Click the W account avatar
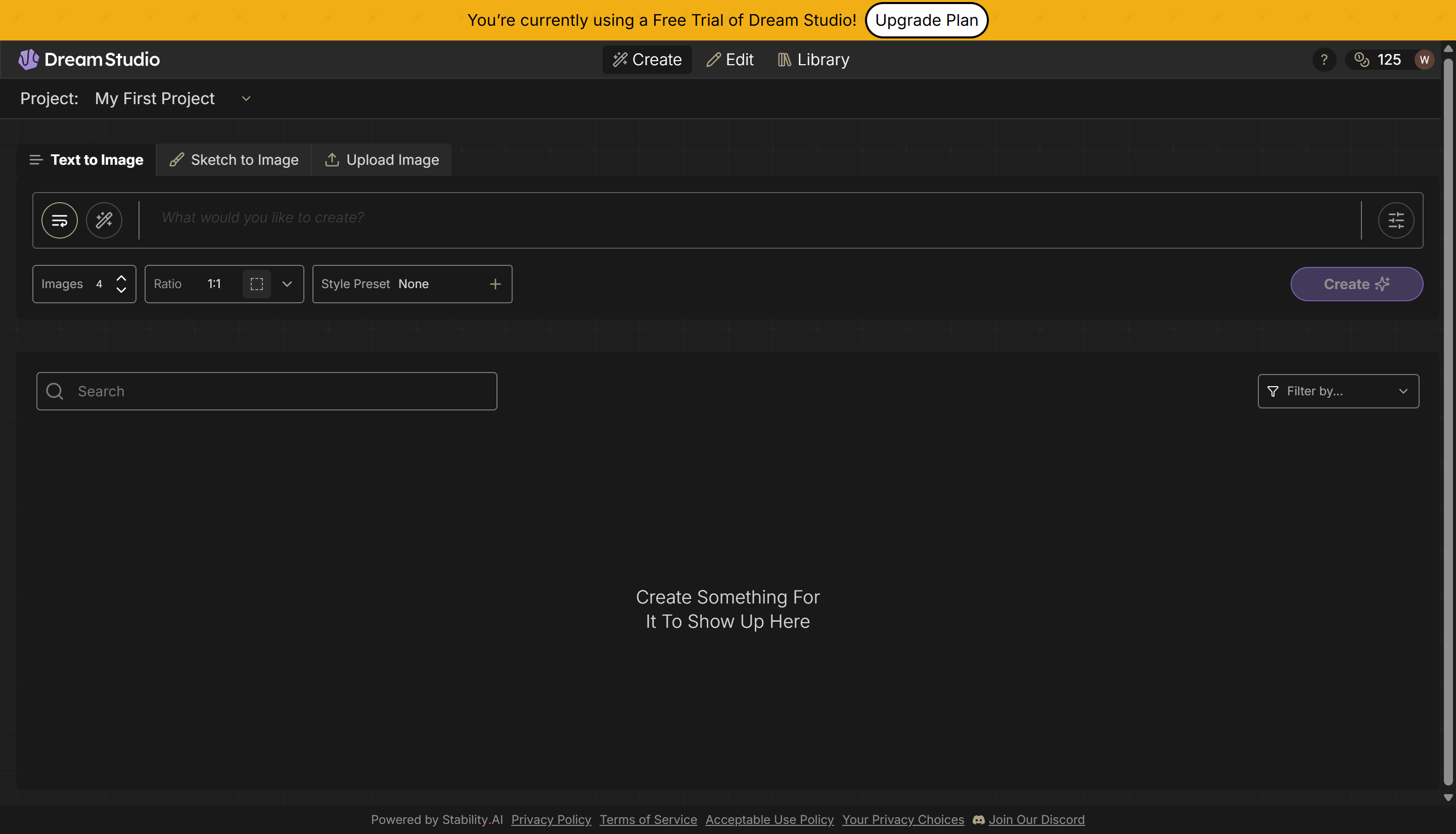The width and height of the screenshot is (1456, 834). (1425, 59)
